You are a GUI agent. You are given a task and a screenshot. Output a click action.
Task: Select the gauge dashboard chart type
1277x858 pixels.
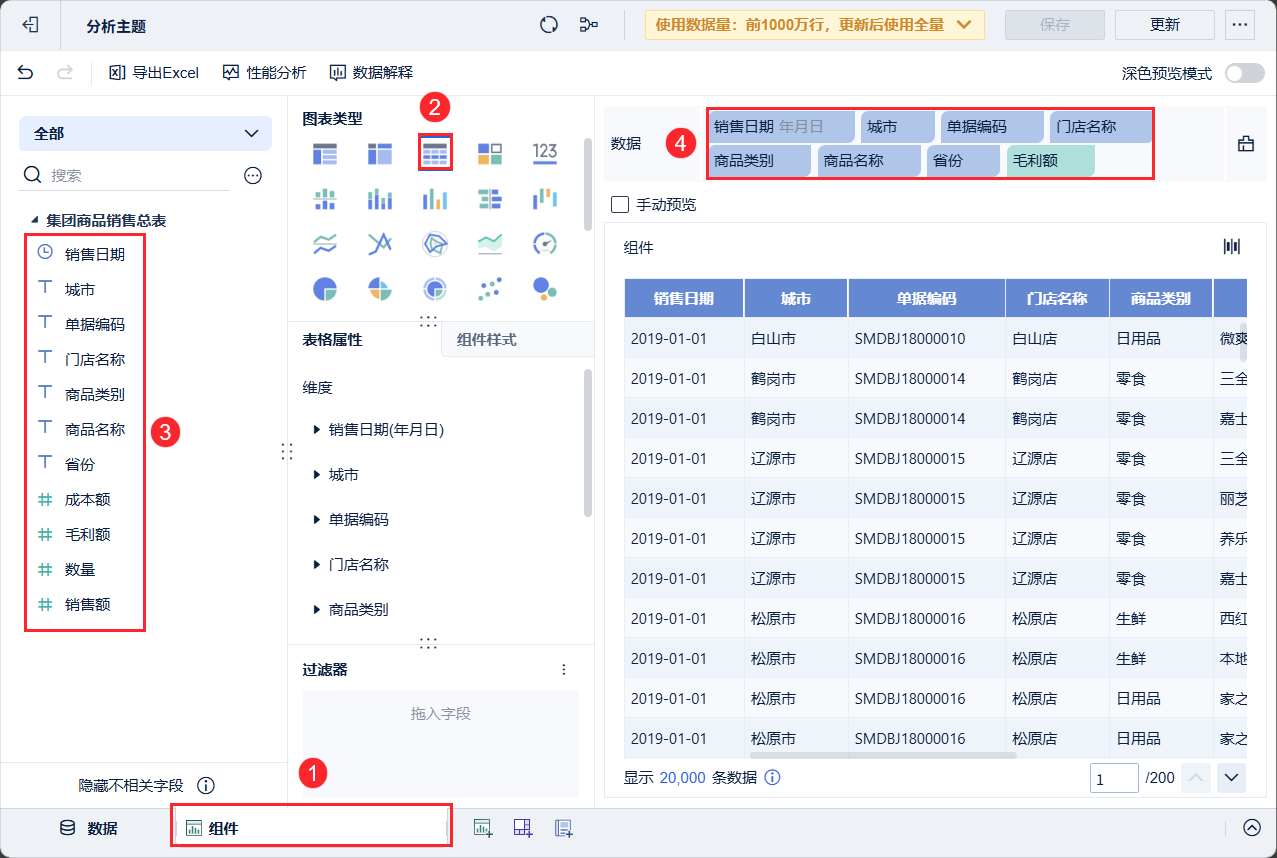coord(545,243)
